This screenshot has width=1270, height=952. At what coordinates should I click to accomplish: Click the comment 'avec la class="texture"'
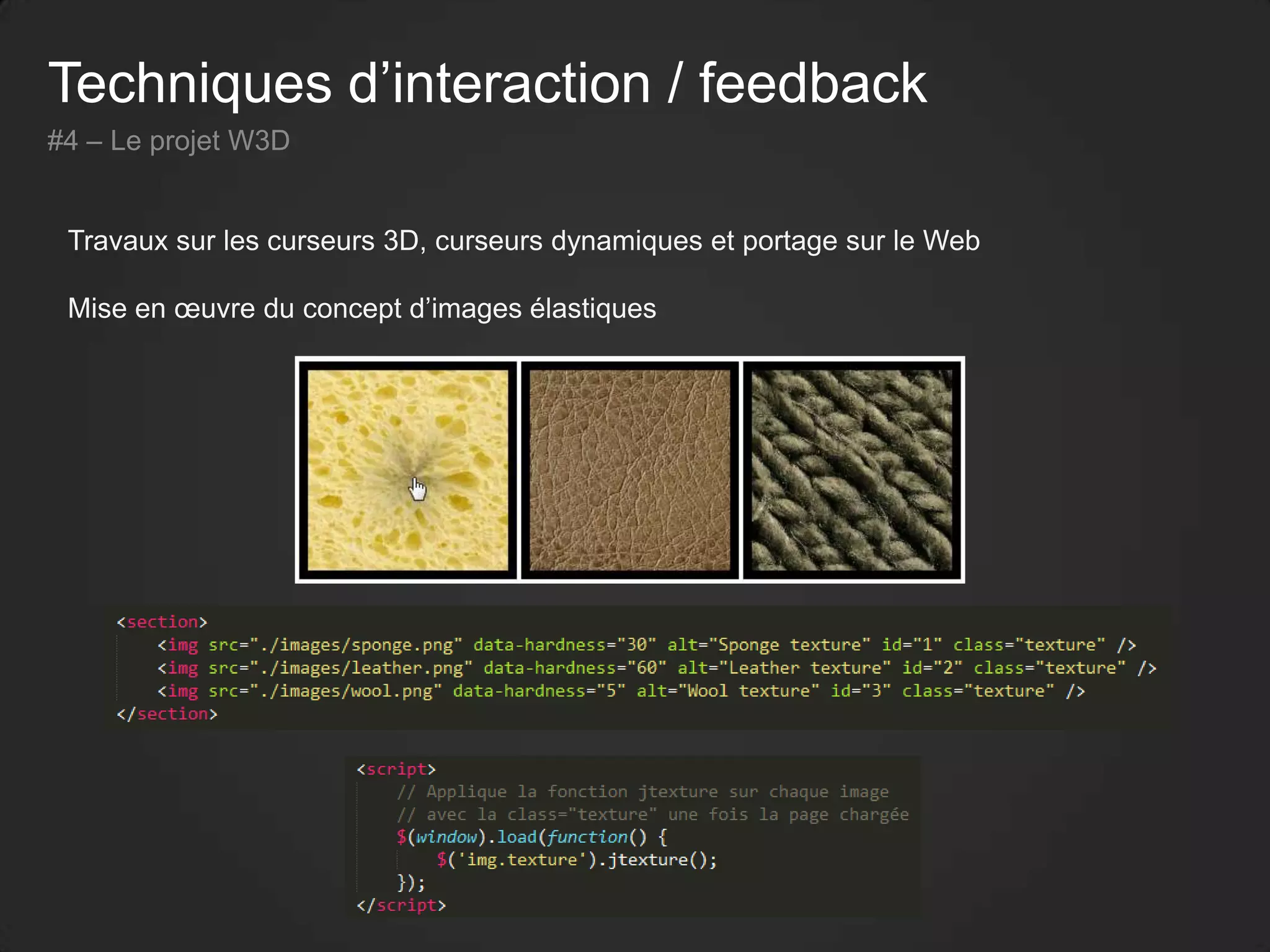tap(653, 814)
